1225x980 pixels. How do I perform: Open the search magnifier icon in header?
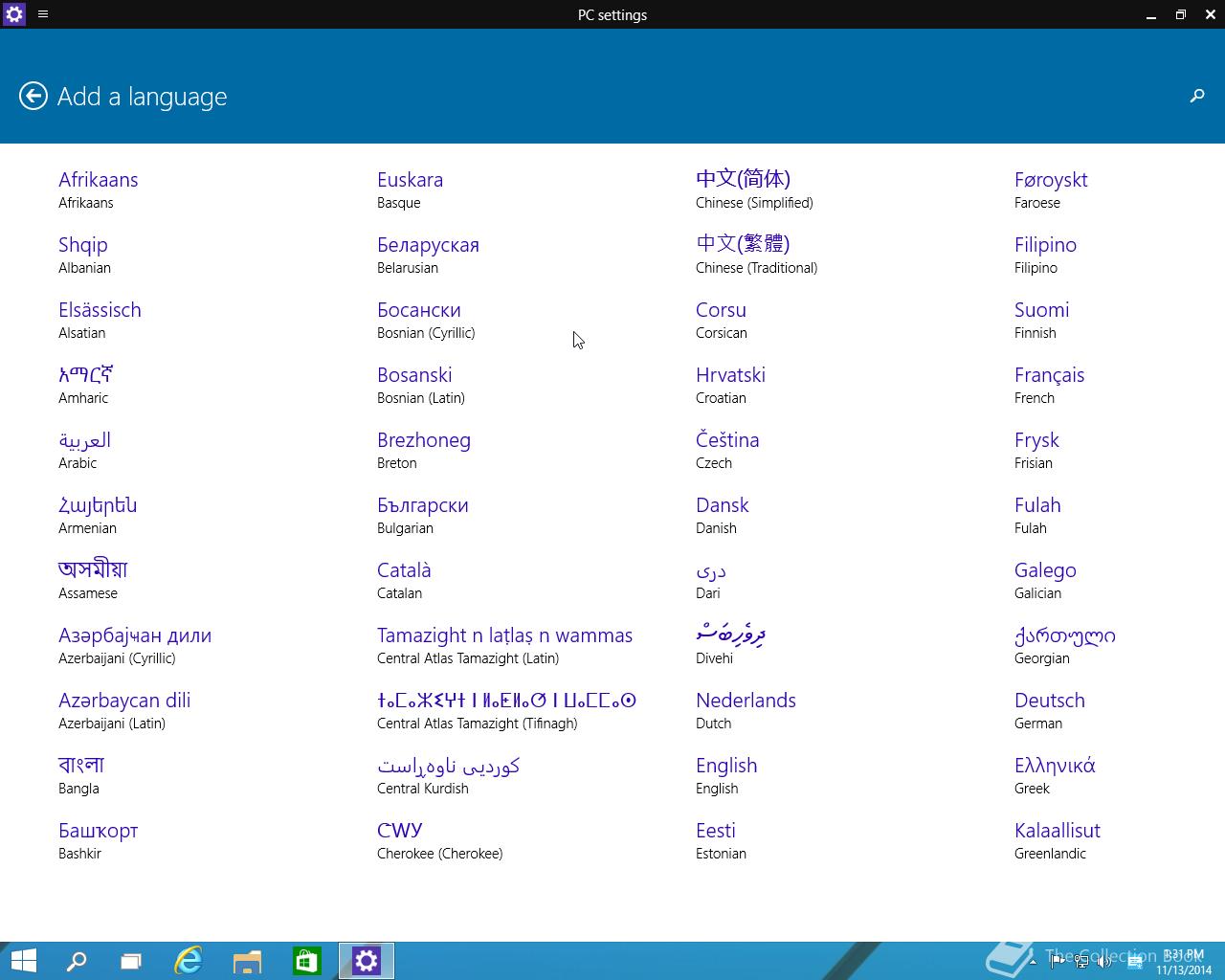pyautogui.click(x=1196, y=96)
